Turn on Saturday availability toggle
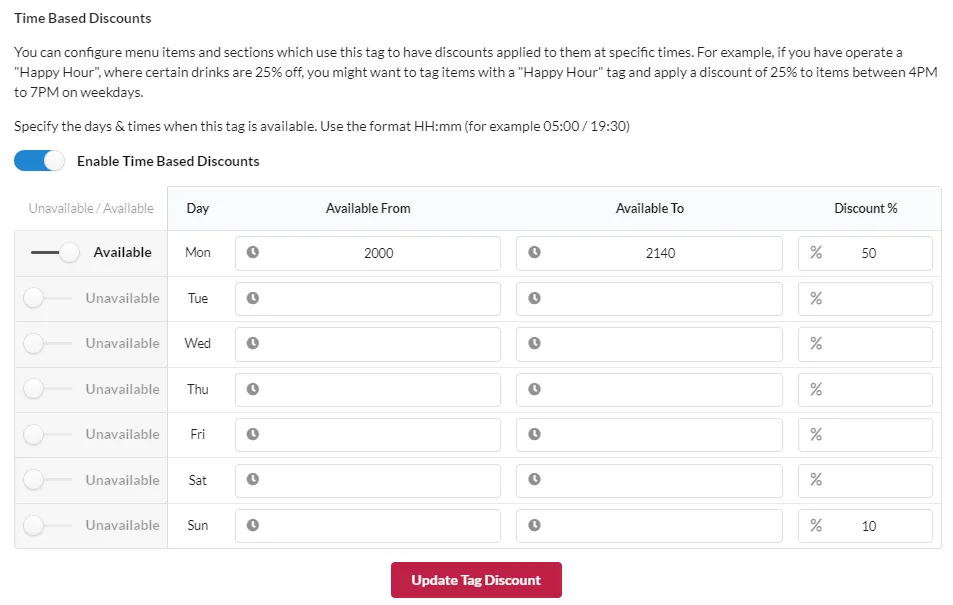The height and width of the screenshot is (605, 953). coord(47,480)
